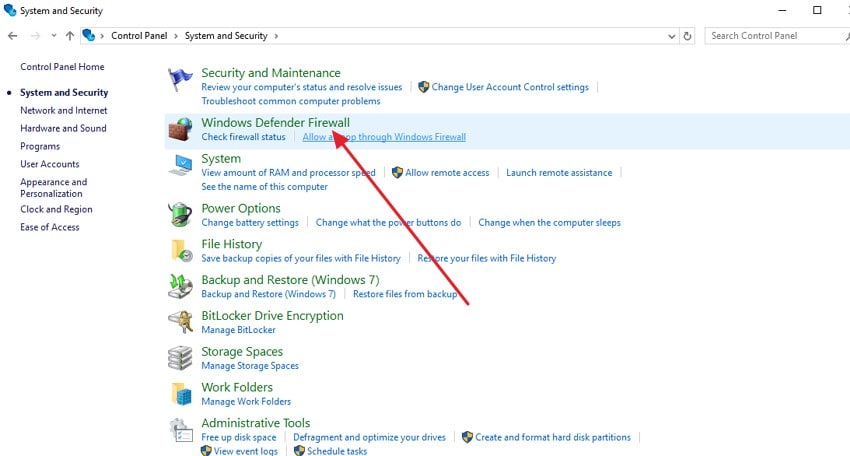Open File History heading
850x456 pixels.
pos(232,244)
